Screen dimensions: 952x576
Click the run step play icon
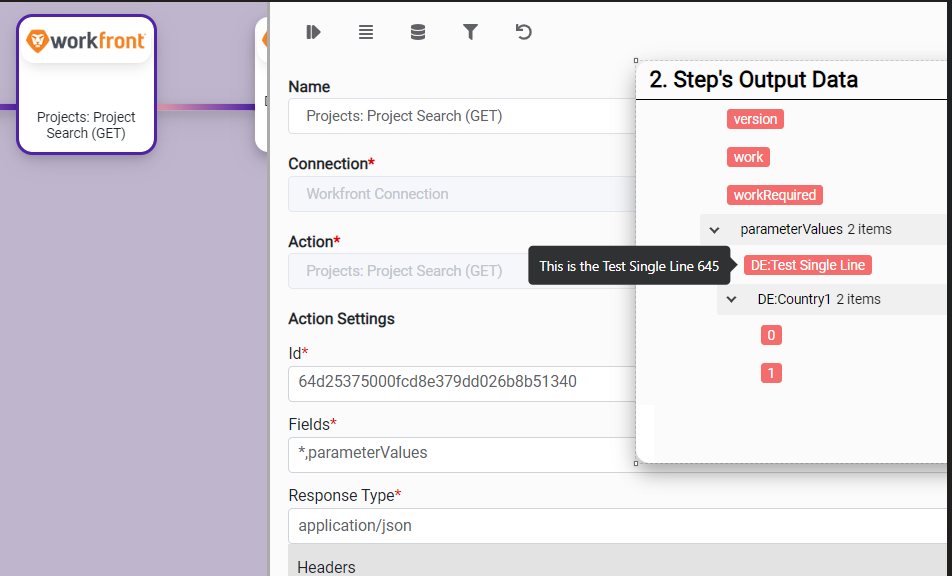pos(313,32)
